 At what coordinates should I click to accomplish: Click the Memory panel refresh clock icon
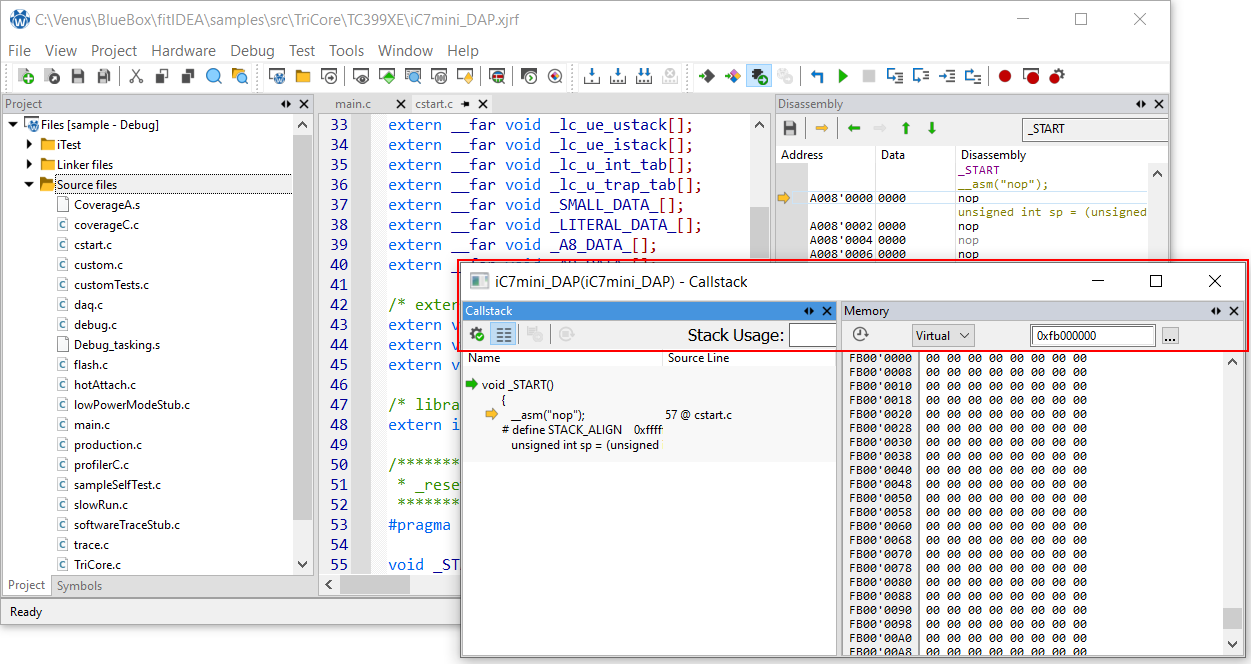861,336
